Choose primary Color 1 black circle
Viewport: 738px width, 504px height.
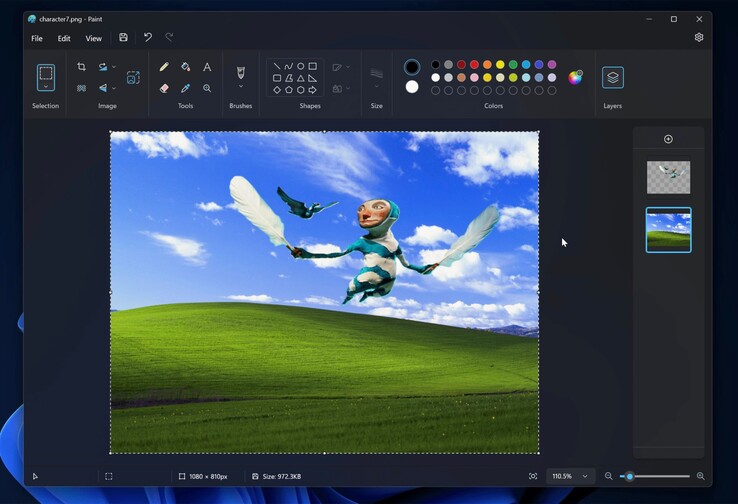412,67
